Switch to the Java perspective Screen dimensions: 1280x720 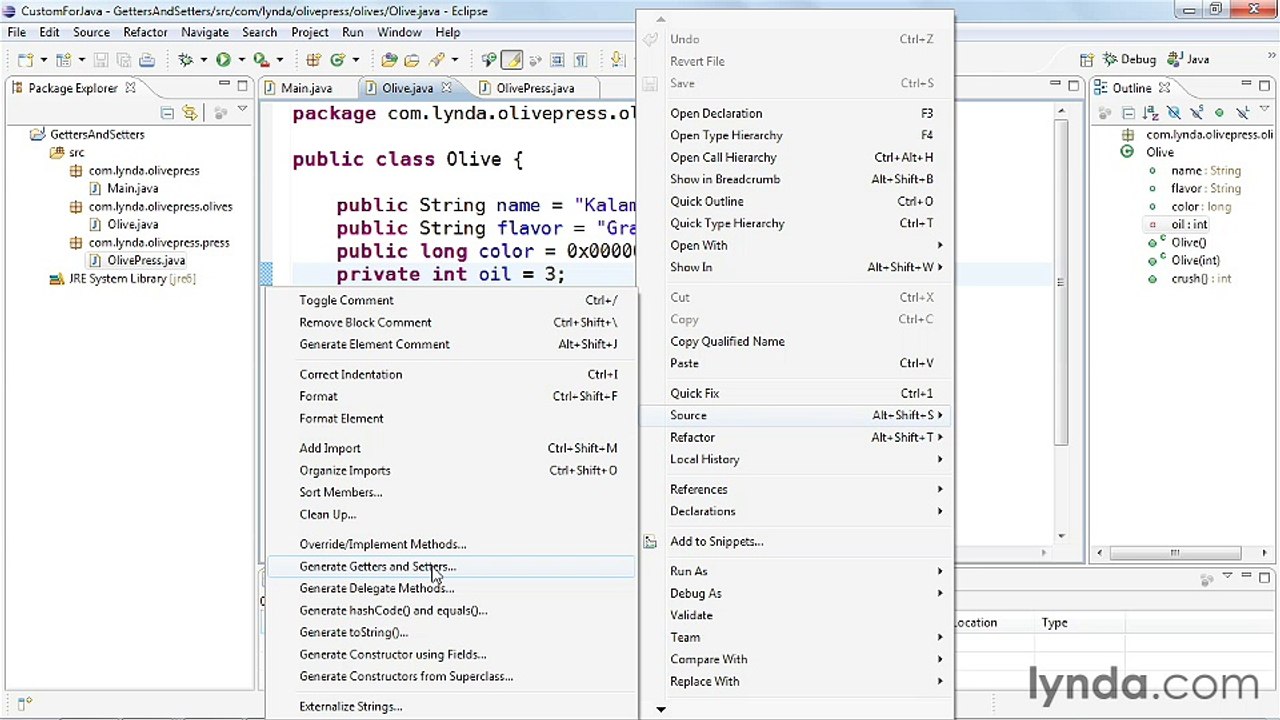(x=1190, y=60)
